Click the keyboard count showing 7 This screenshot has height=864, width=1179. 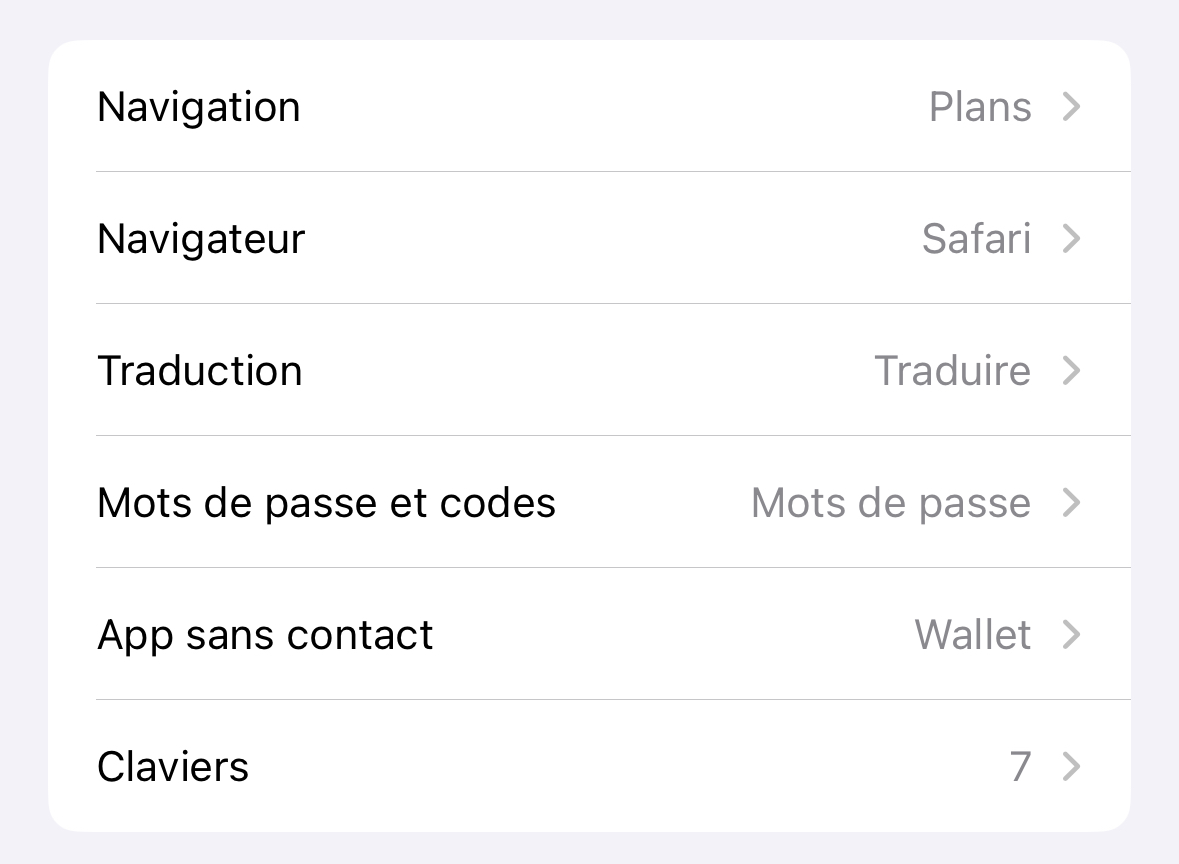1020,766
